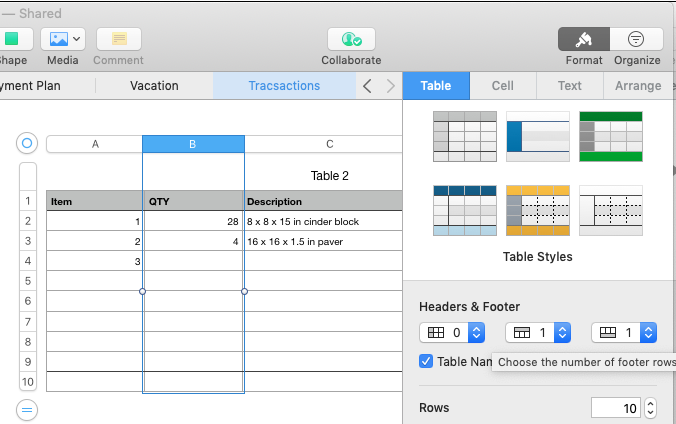Open the Vacation sheet tab
This screenshot has height=424, width=676.
154,86
